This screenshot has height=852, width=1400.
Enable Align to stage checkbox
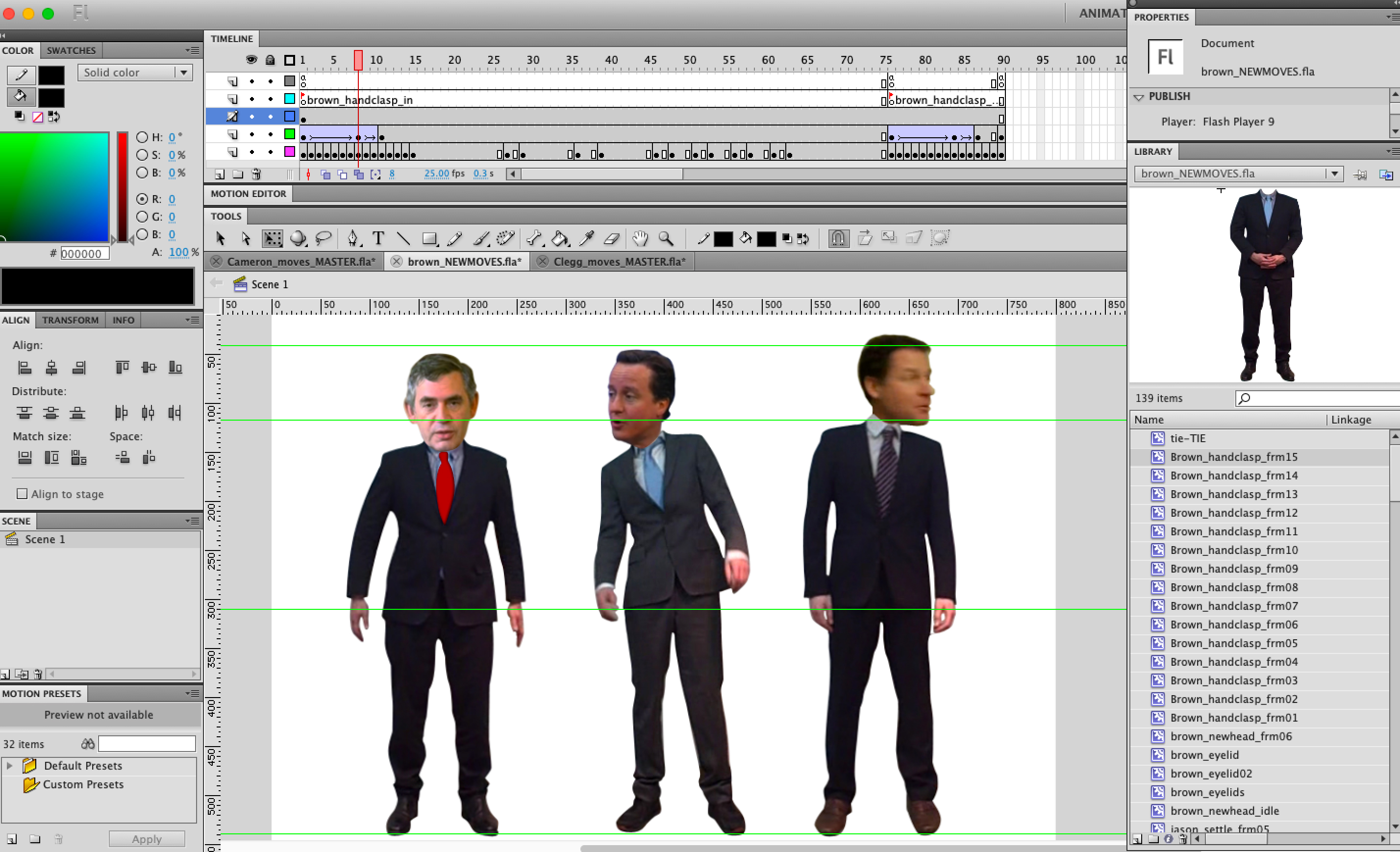click(x=22, y=493)
